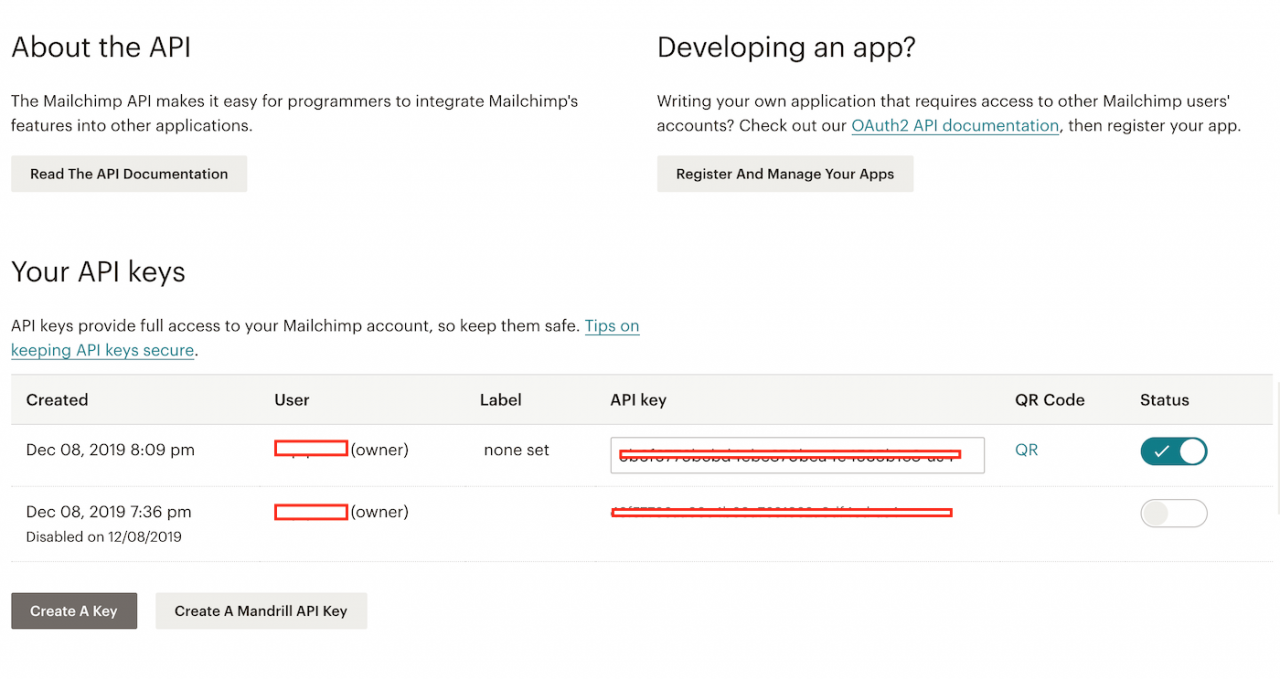Disable the active 8:09 pm API key
The height and width of the screenshot is (679, 1280).
point(1174,451)
